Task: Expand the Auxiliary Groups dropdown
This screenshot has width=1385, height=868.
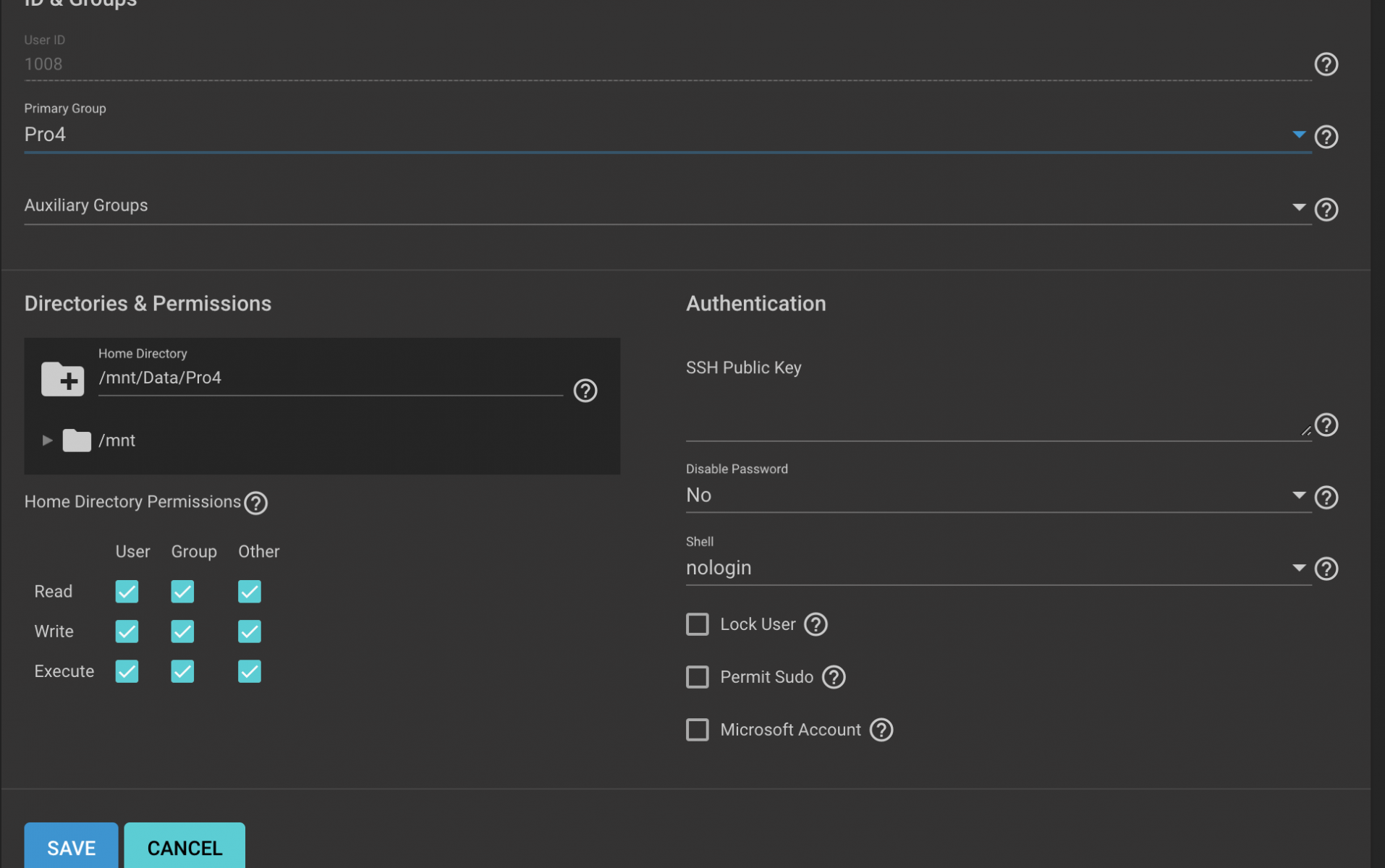Action: point(667,206)
